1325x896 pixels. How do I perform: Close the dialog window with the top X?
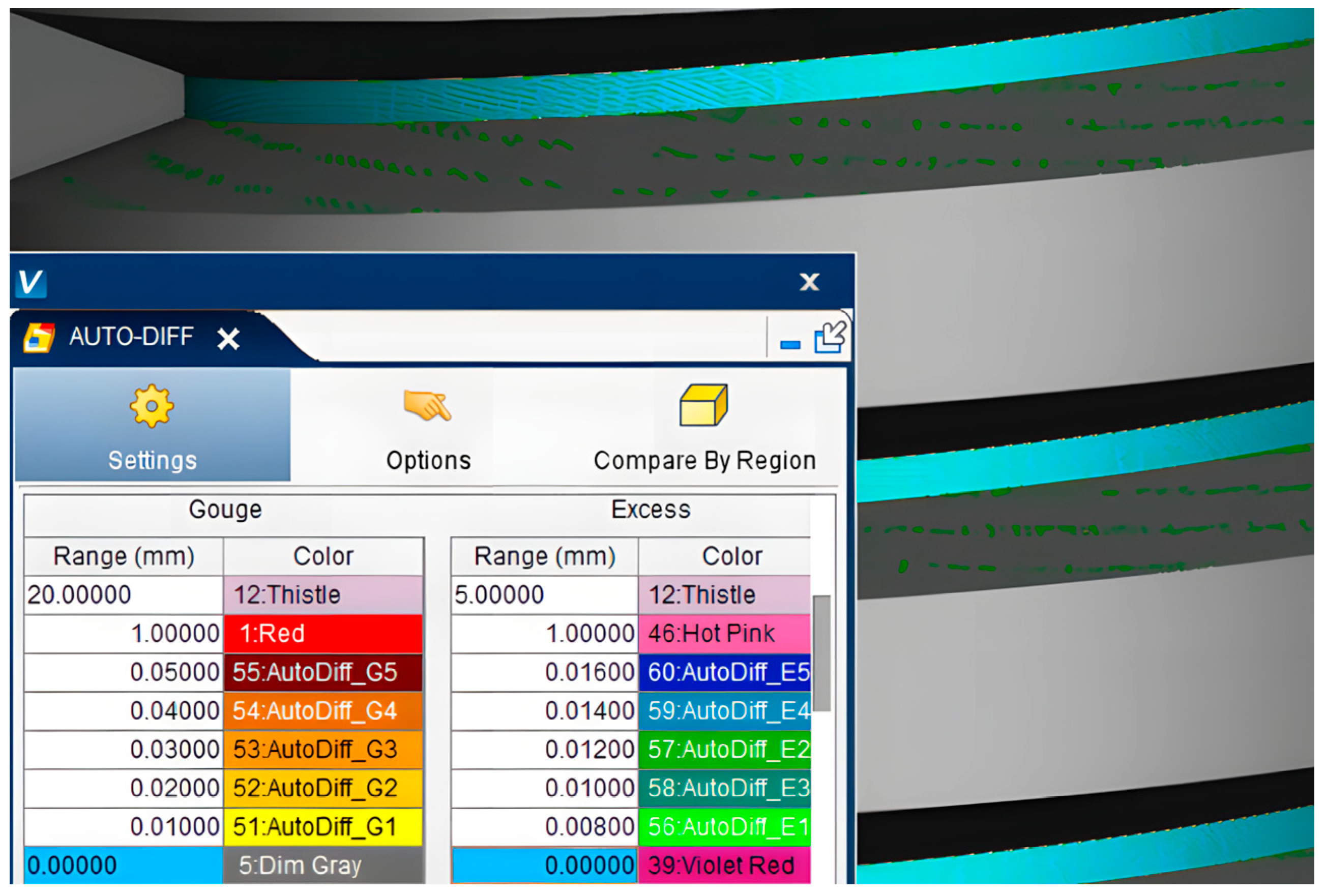pos(809,282)
